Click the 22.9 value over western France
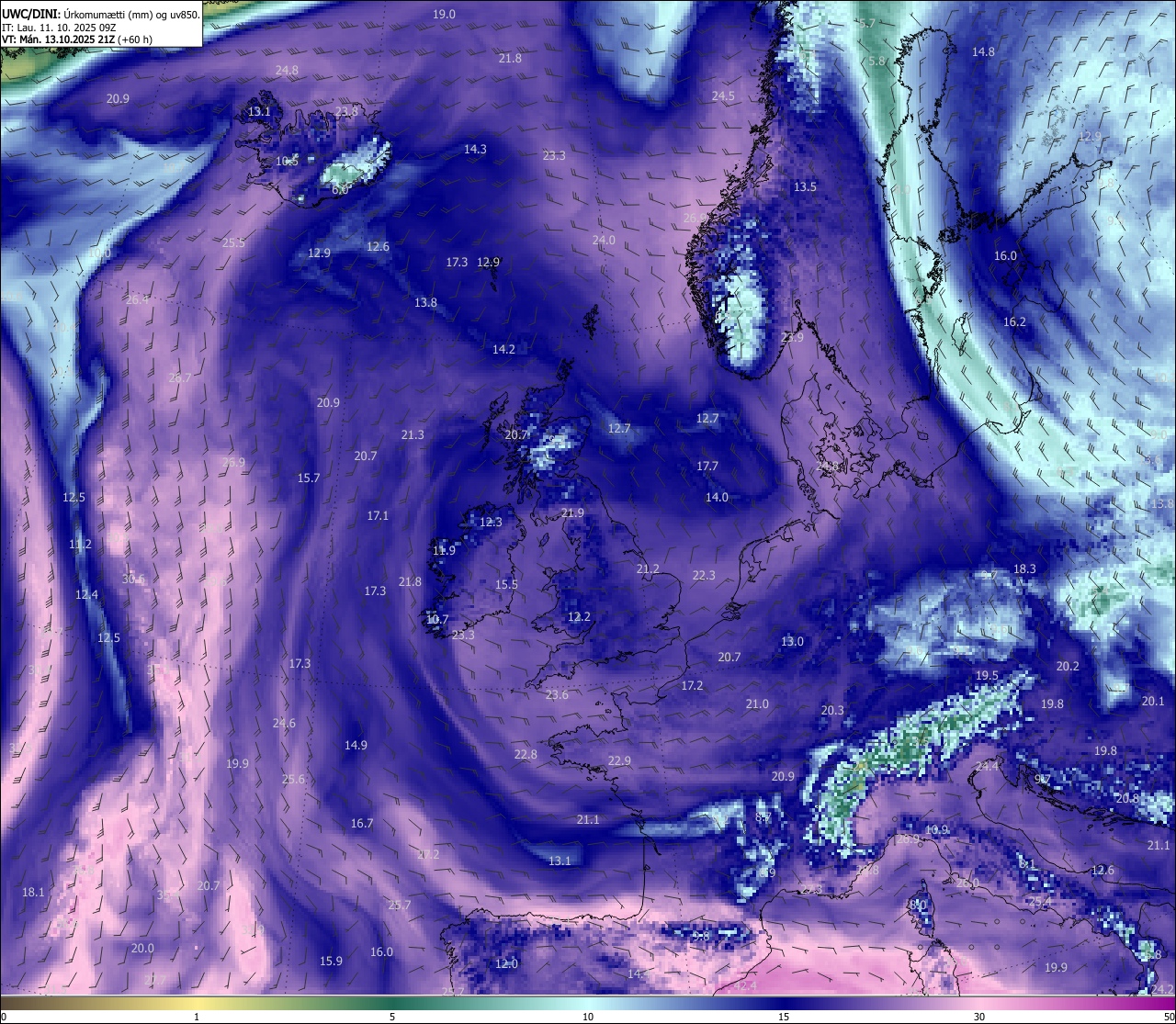Image resolution: width=1176 pixels, height=1024 pixels. (x=619, y=760)
